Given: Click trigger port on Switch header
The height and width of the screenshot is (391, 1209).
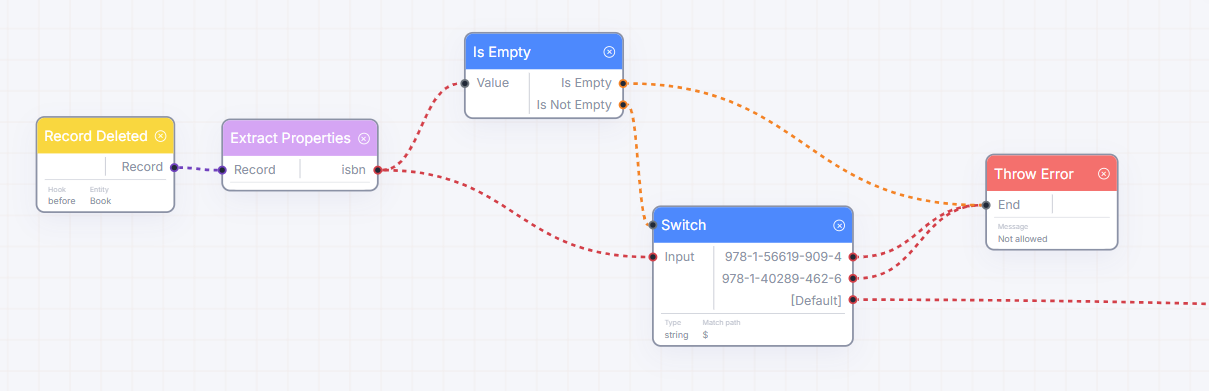Looking at the screenshot, I should tap(652, 225).
